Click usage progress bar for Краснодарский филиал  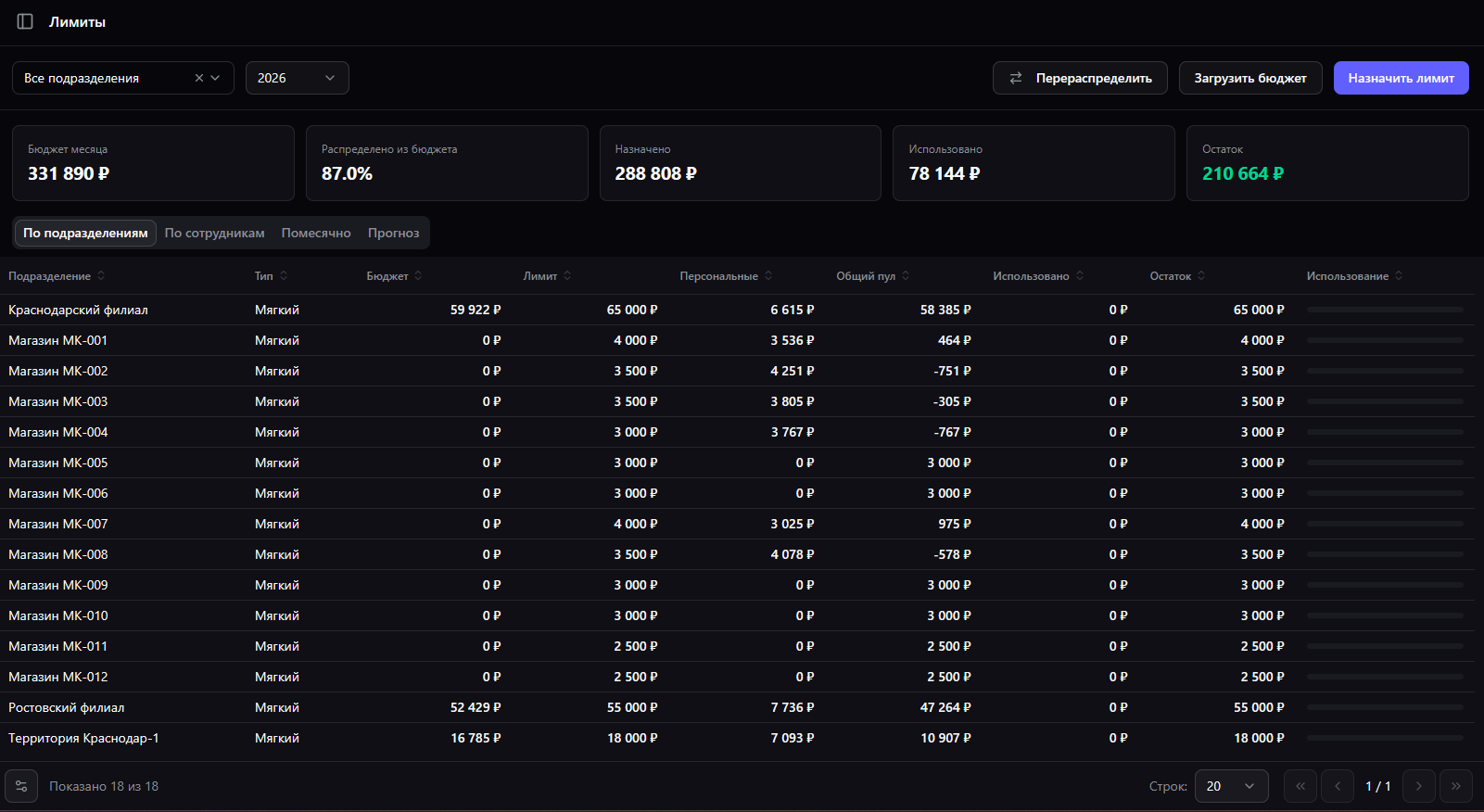pyautogui.click(x=1385, y=310)
